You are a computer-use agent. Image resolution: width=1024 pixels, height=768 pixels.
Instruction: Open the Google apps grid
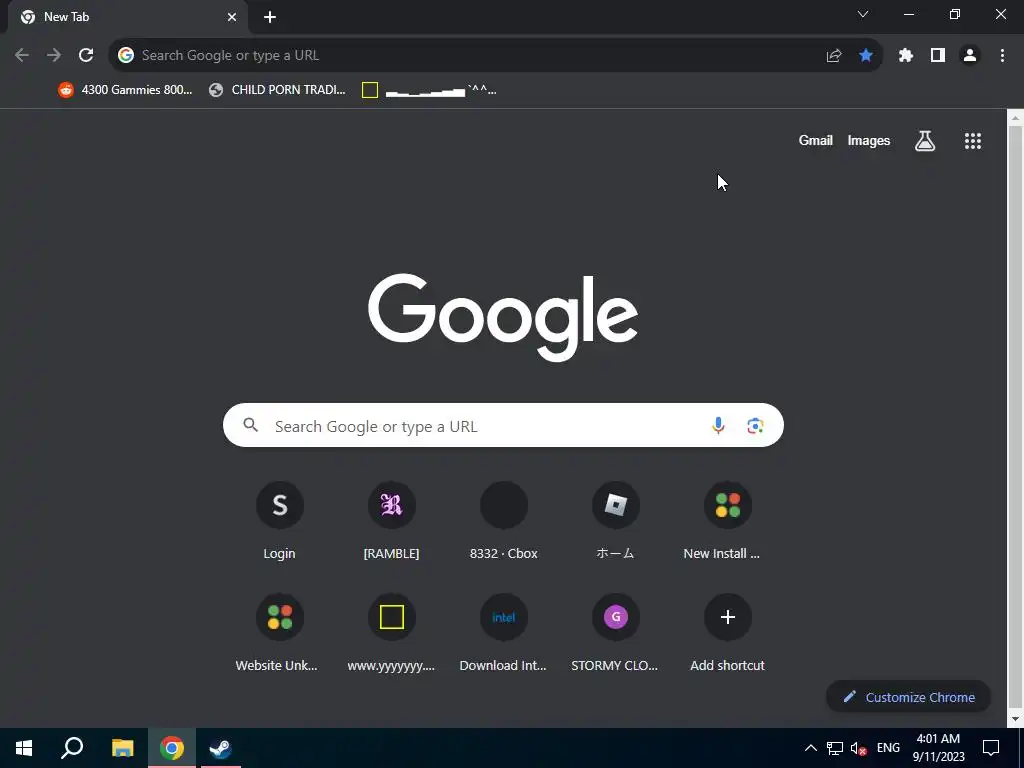click(973, 140)
